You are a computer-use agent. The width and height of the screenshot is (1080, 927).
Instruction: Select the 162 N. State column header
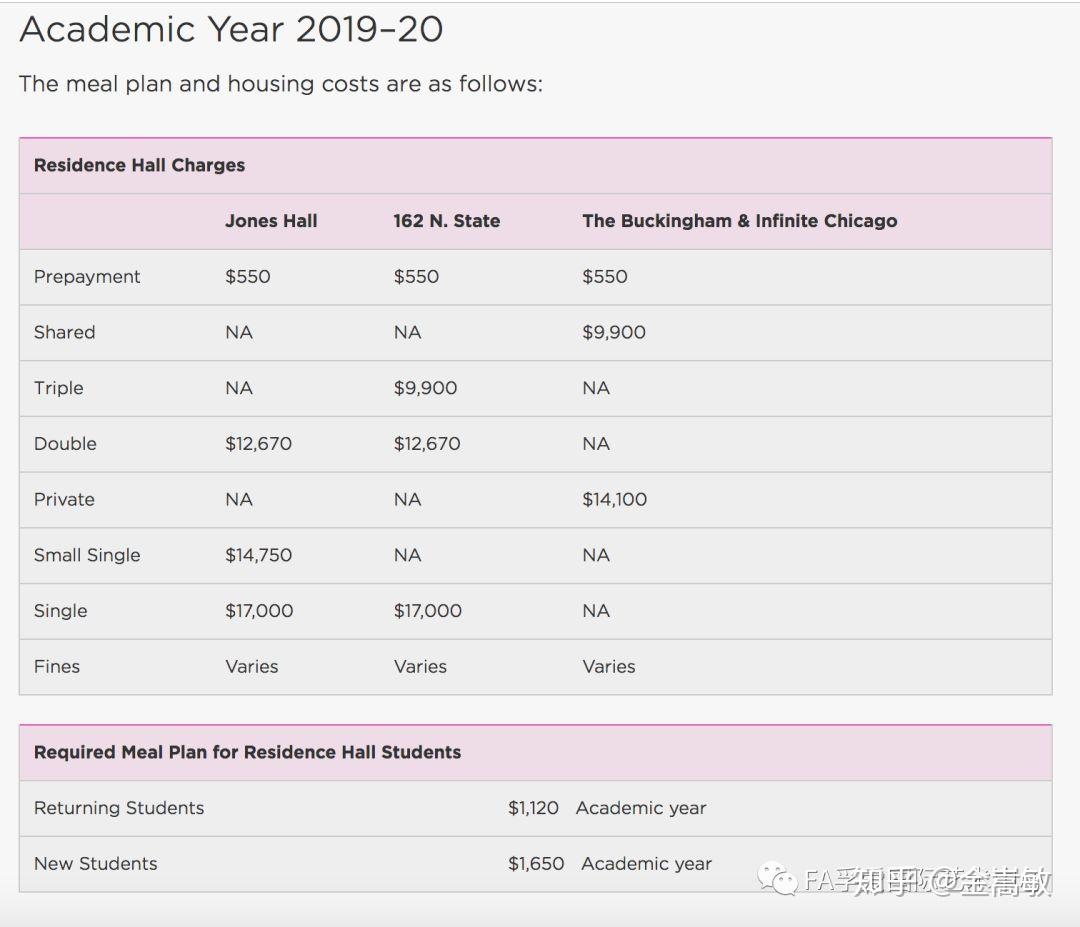(446, 221)
